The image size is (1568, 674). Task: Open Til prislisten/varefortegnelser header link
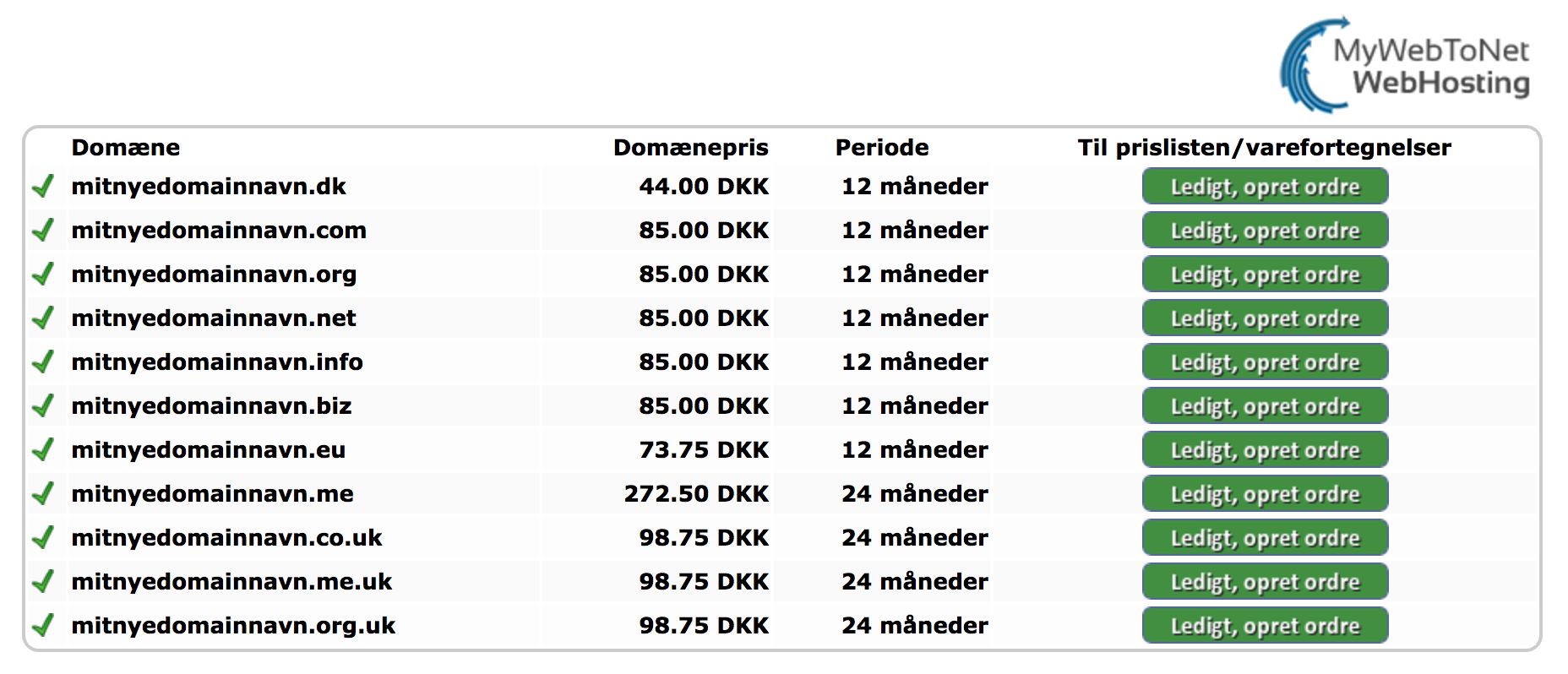(1264, 148)
